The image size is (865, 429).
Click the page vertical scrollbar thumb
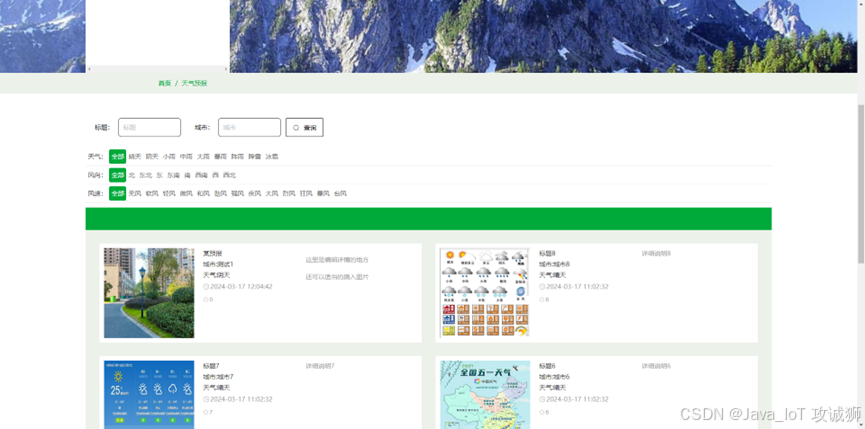pos(861,182)
